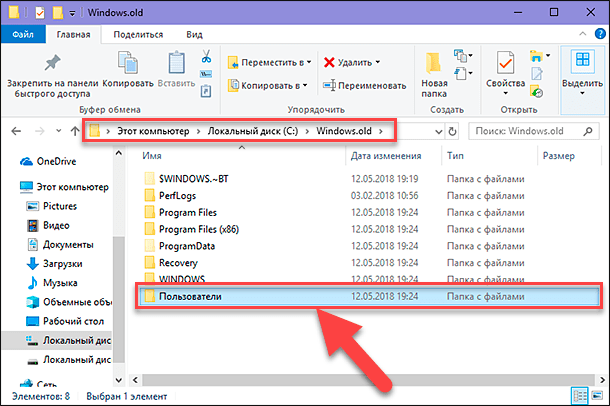Click Локальный диск (C:) breadcrumb

(253, 131)
